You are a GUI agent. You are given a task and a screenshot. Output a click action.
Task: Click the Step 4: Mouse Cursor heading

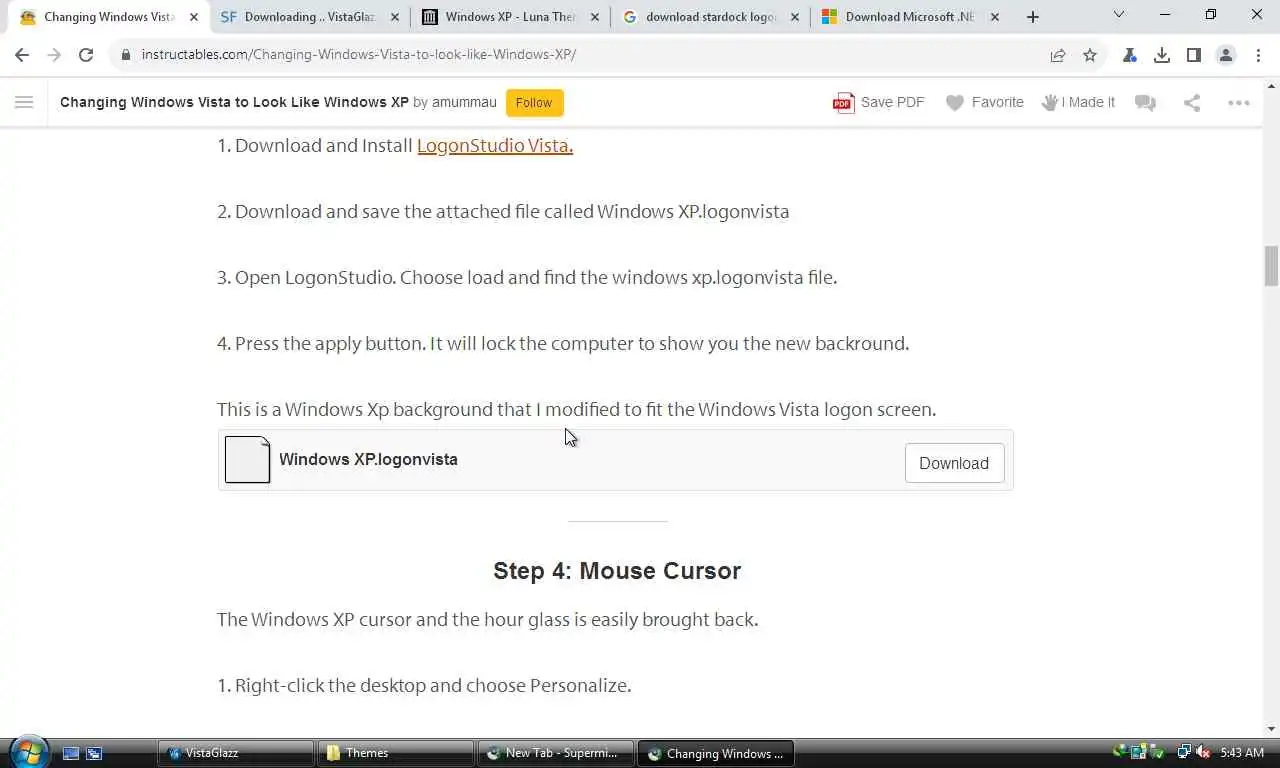[x=617, y=571]
